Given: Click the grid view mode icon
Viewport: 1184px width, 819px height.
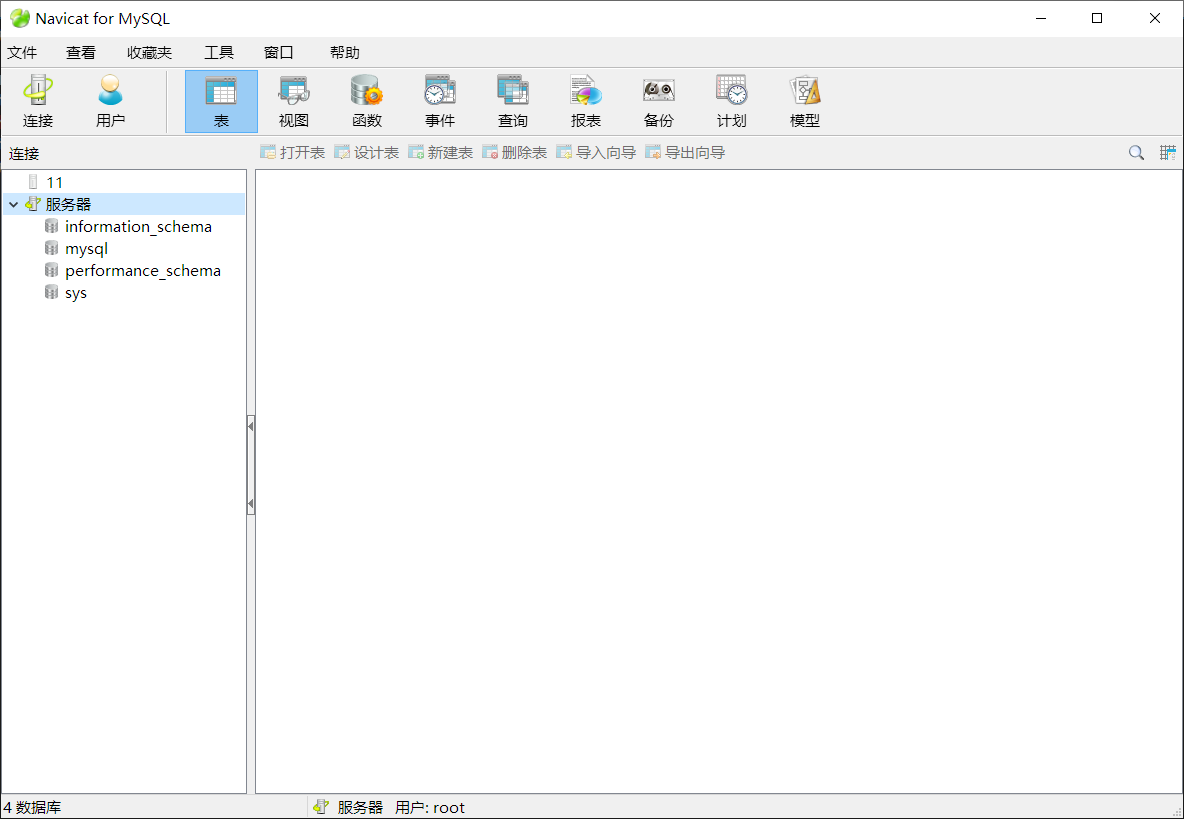Looking at the screenshot, I should coord(1167,152).
